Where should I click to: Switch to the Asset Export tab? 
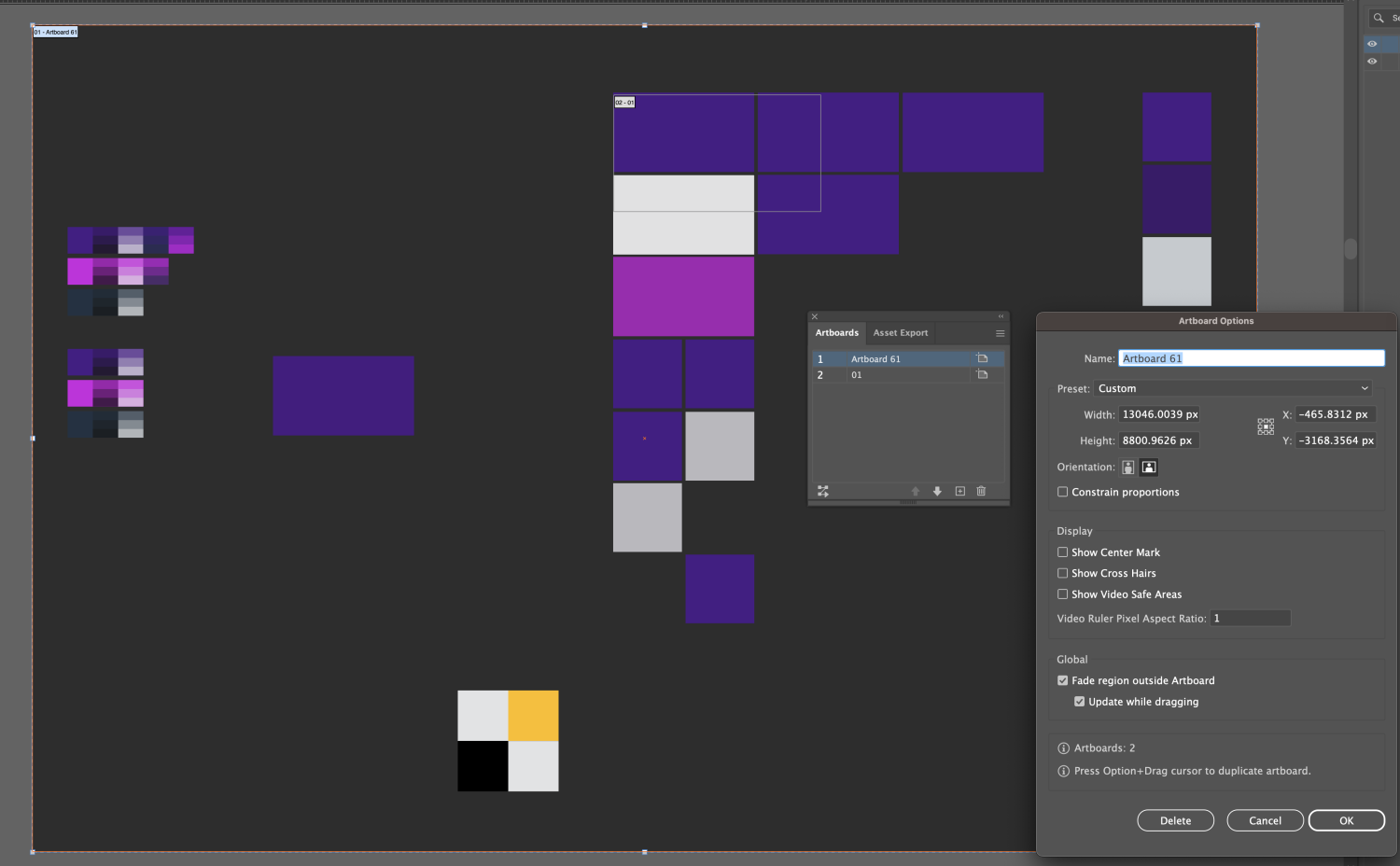tap(900, 333)
